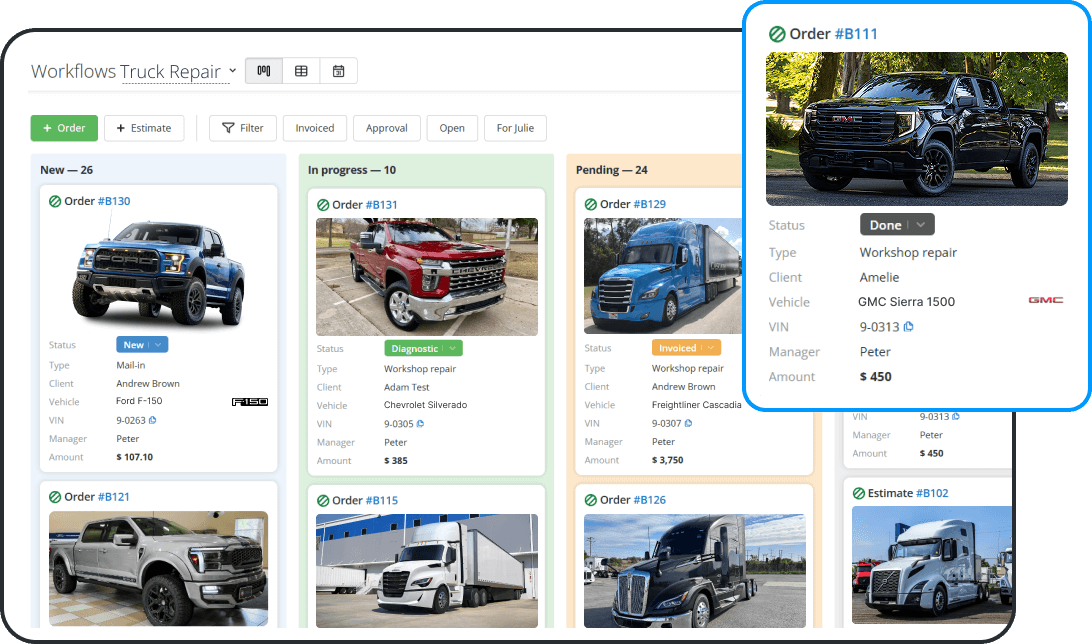Switch to table view
1092x644 pixels.
[x=301, y=70]
